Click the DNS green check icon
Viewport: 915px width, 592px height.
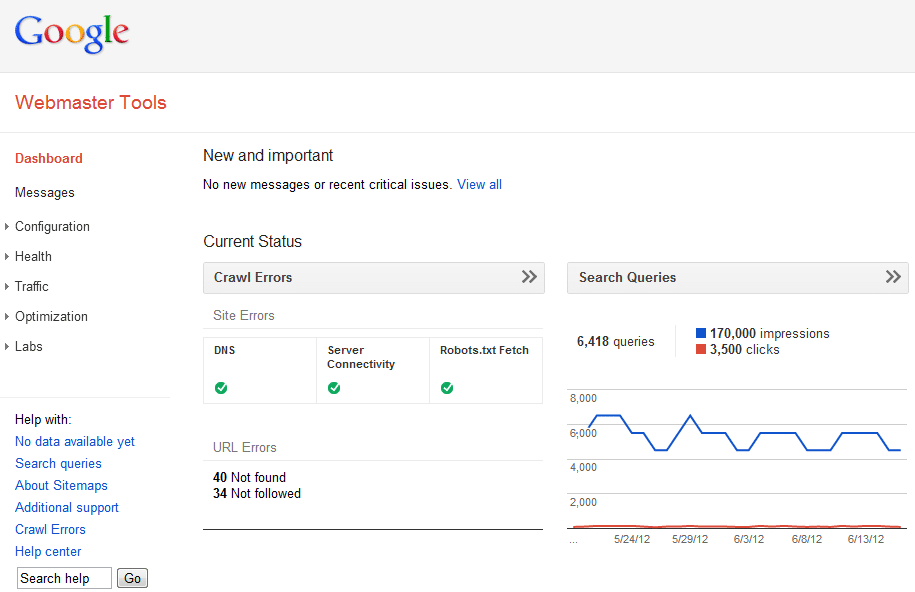click(221, 388)
